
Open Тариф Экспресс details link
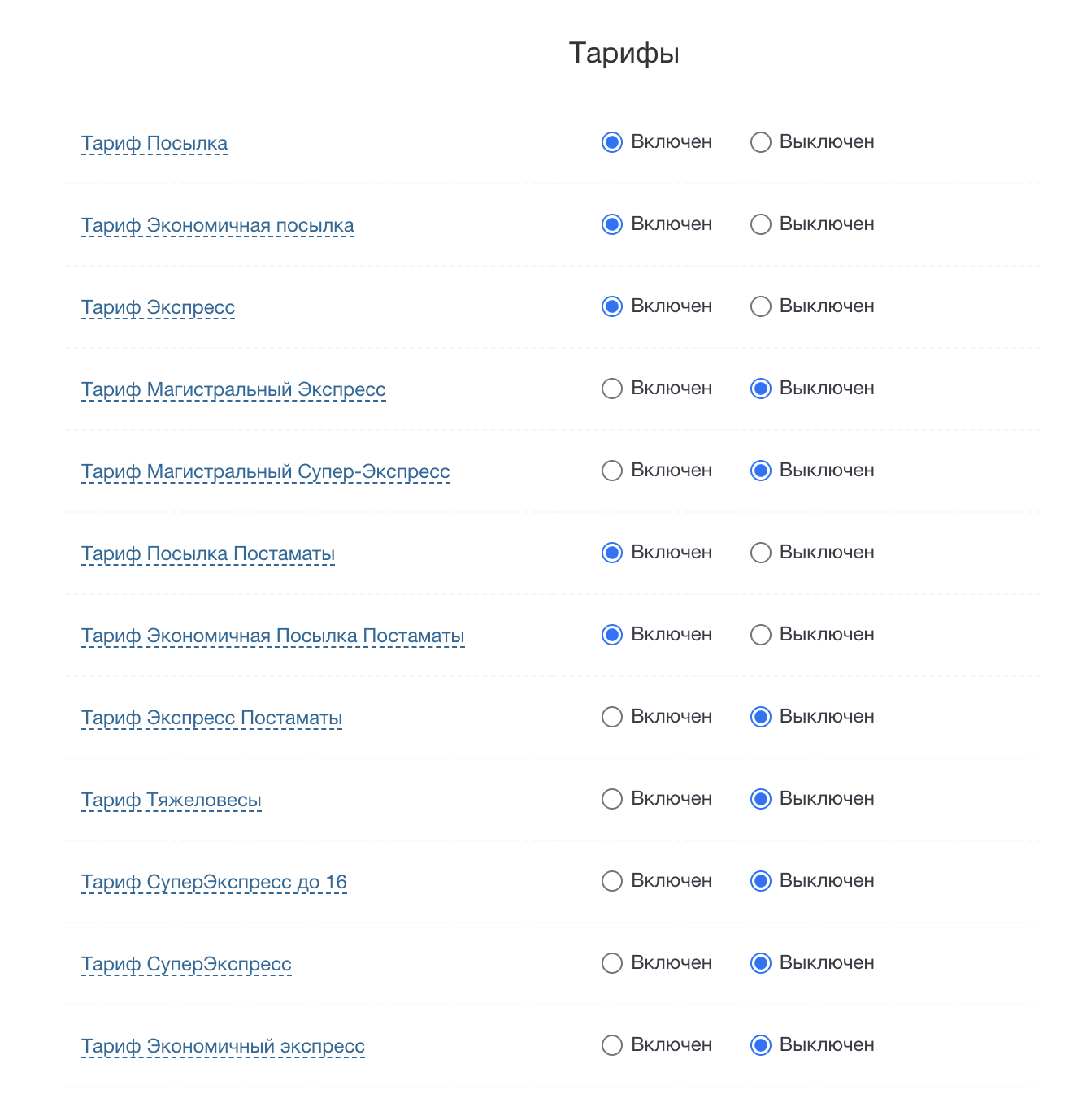158,308
